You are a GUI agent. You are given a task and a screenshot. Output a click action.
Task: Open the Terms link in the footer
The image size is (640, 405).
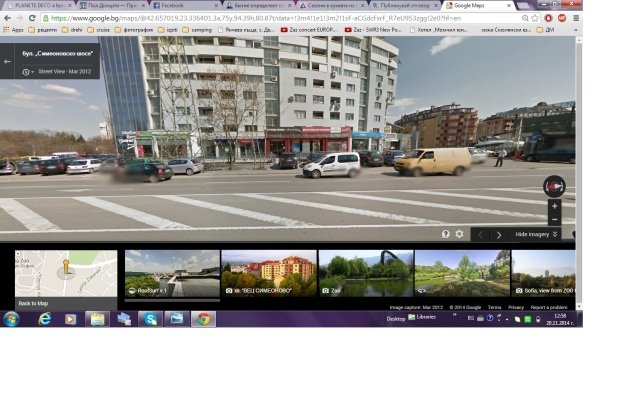tap(494, 307)
